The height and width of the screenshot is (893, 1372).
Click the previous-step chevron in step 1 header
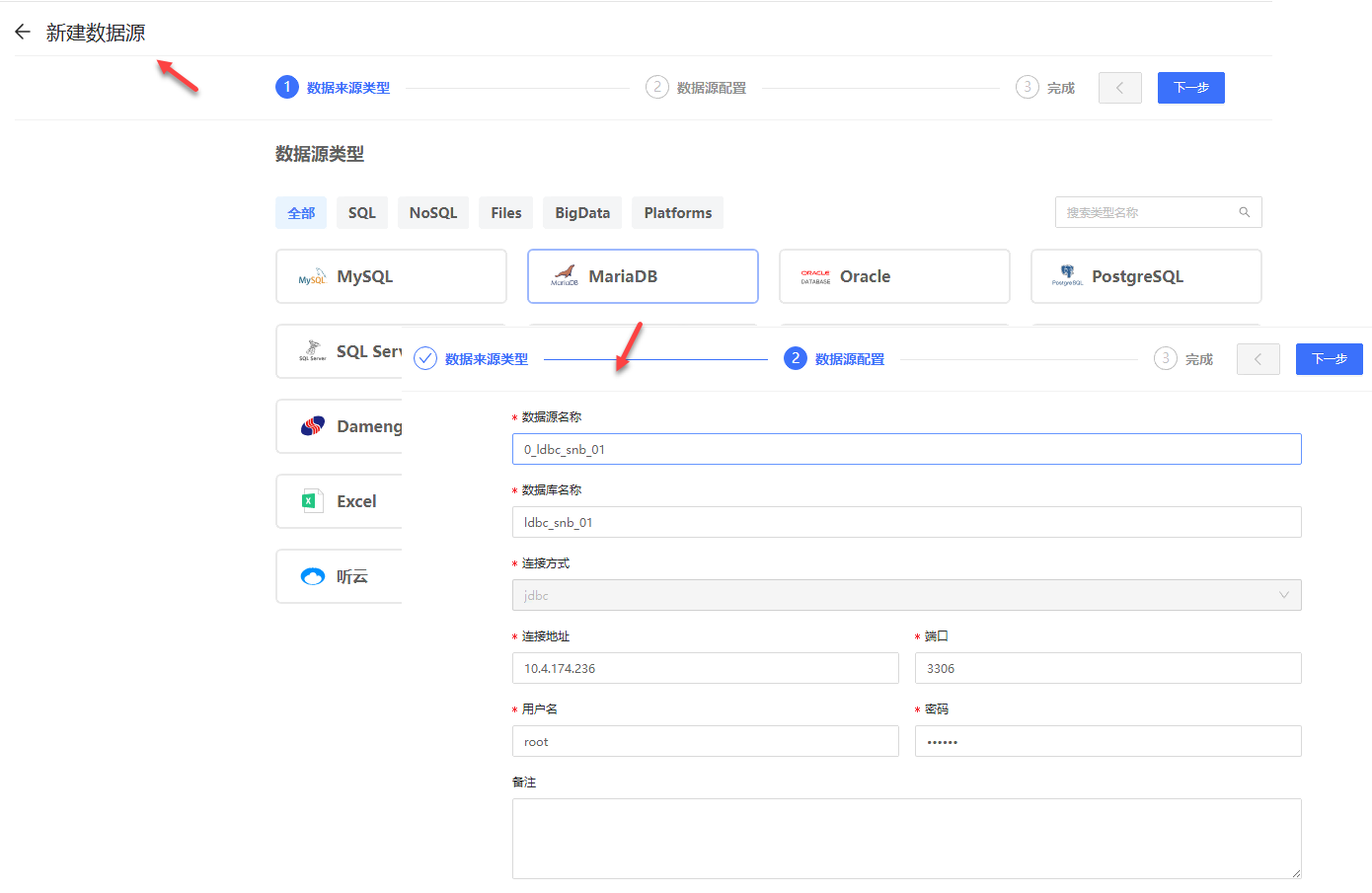coord(1120,88)
